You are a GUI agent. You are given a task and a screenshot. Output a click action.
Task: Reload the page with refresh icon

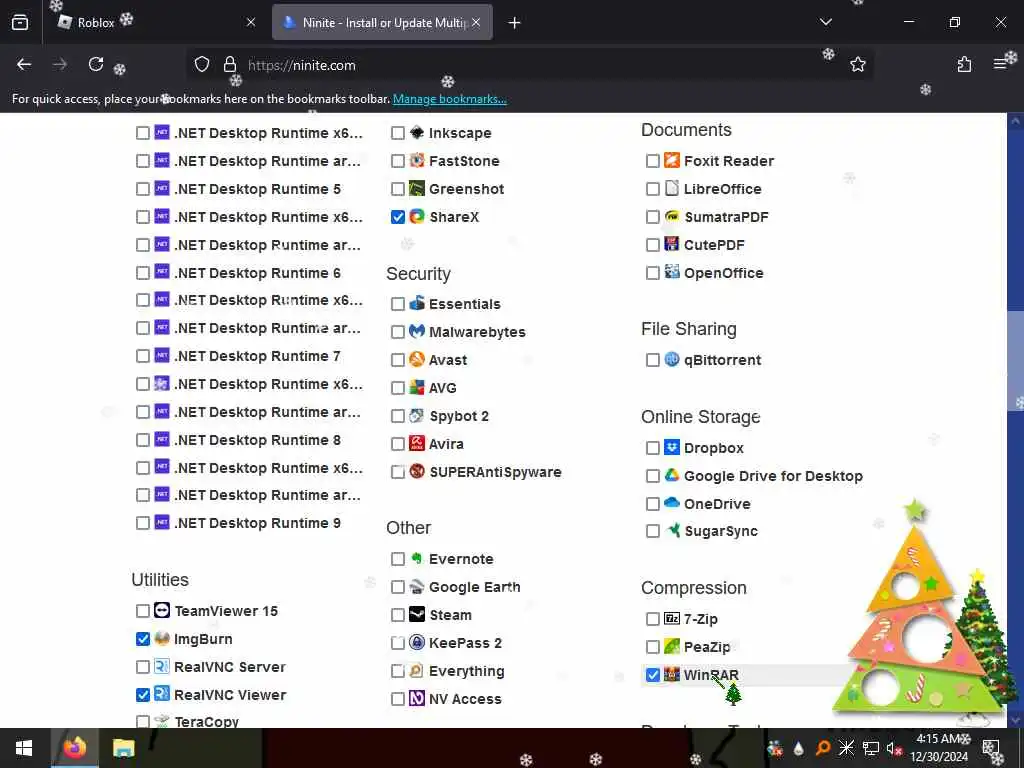(96, 64)
